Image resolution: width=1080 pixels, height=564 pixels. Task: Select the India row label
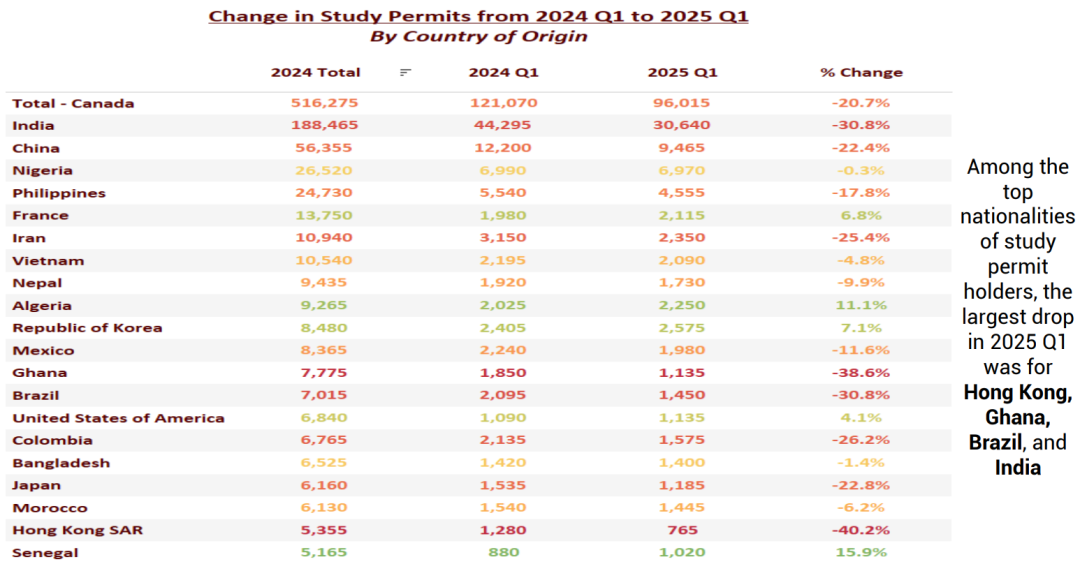(x=33, y=126)
